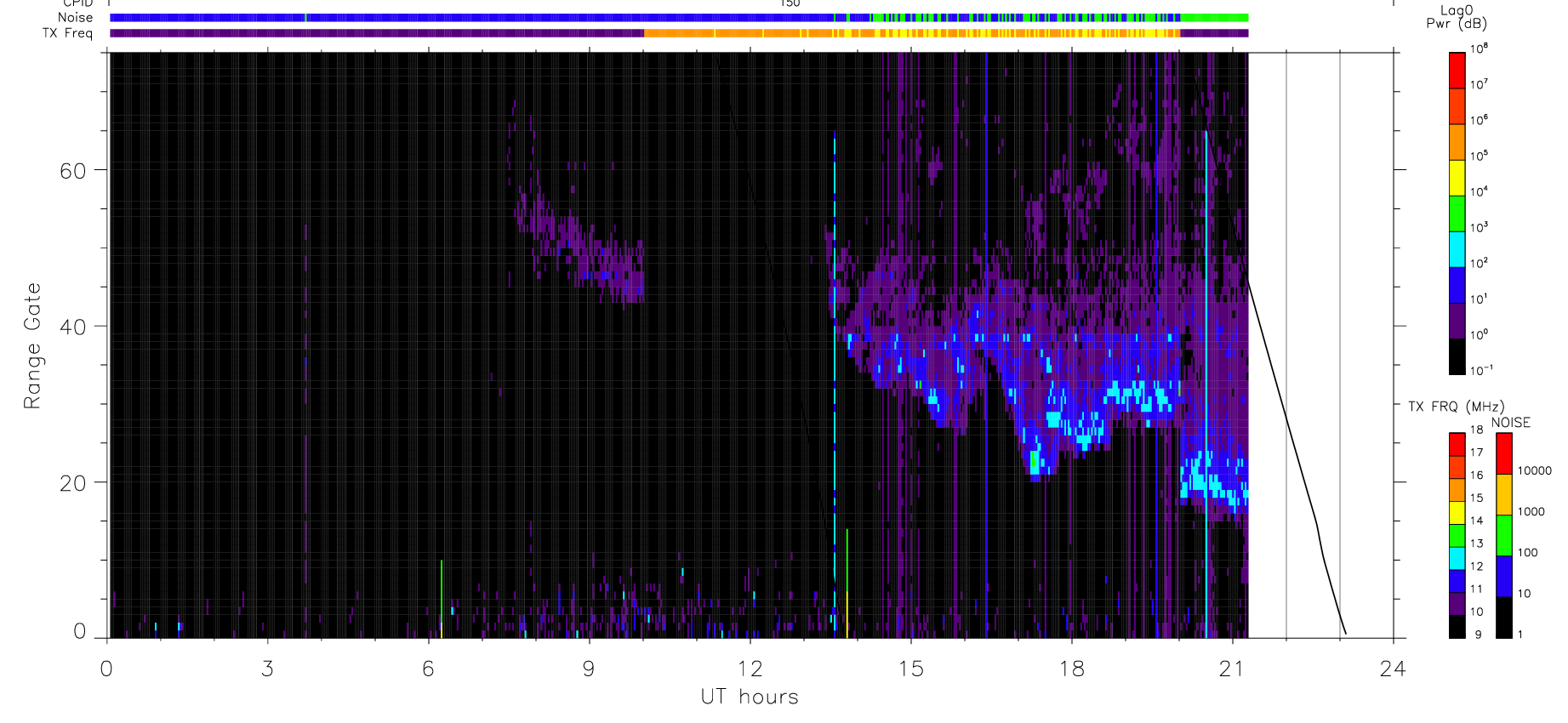Select the 15 tick label on the UT hours axis

[910, 669]
